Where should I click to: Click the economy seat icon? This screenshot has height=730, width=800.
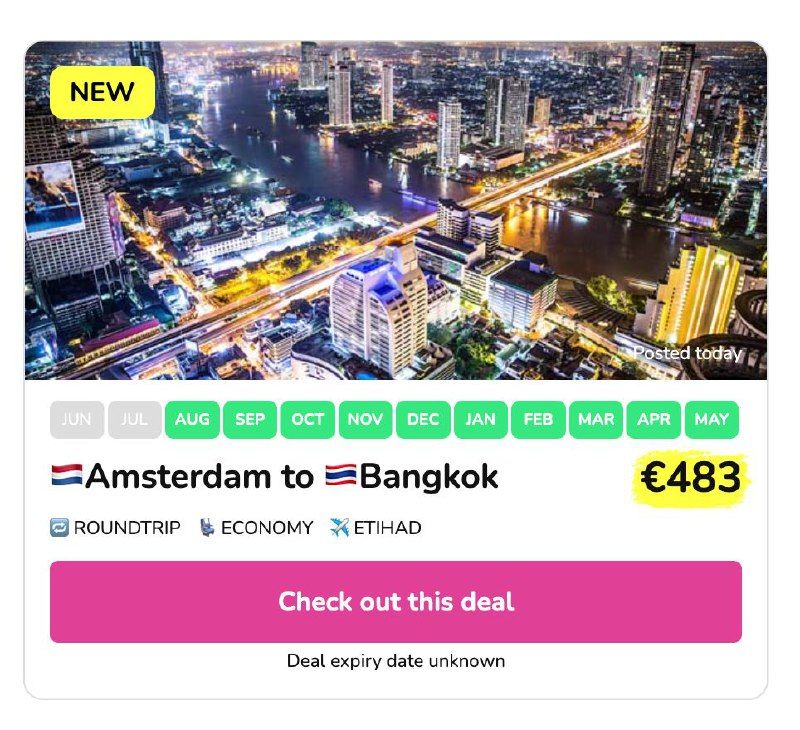click(x=207, y=527)
